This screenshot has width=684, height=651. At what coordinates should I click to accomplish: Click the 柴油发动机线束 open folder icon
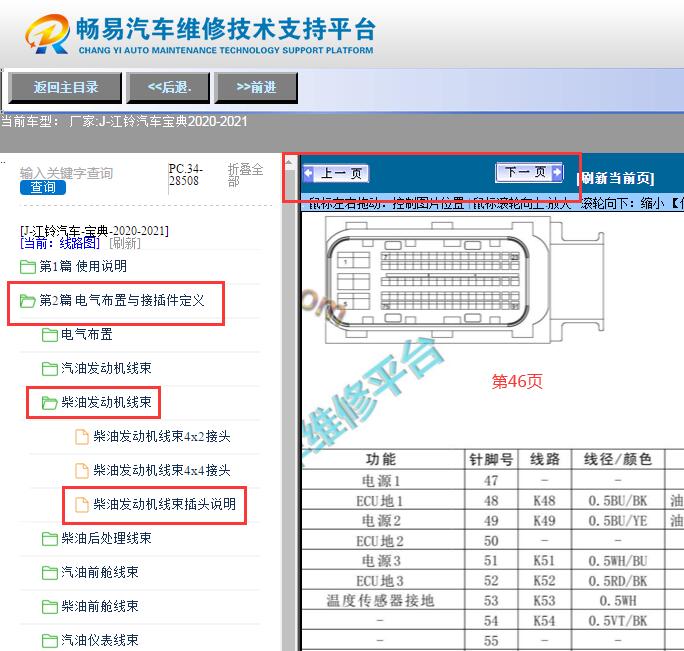(x=50, y=403)
